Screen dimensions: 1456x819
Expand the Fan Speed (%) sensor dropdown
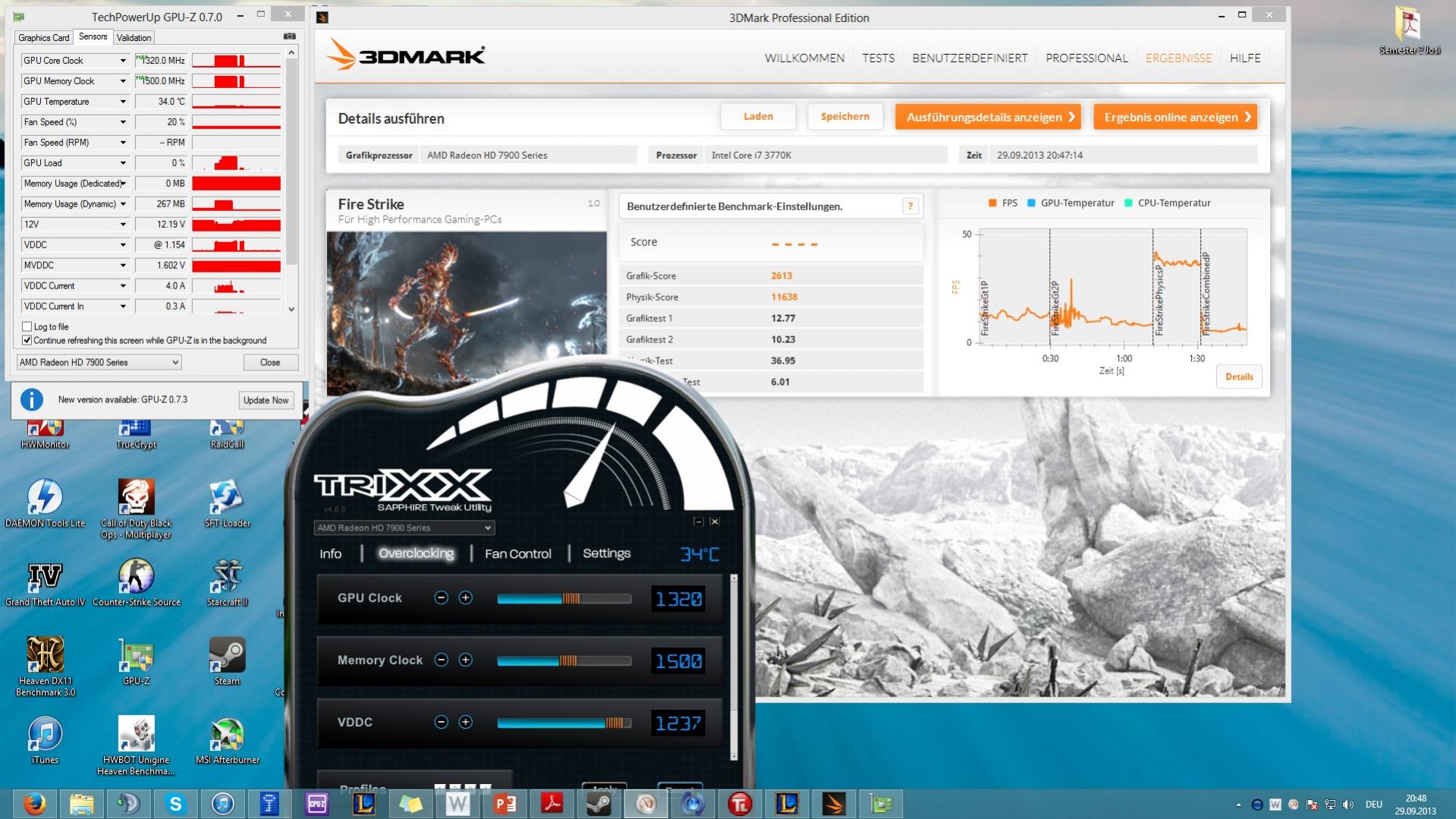123,122
